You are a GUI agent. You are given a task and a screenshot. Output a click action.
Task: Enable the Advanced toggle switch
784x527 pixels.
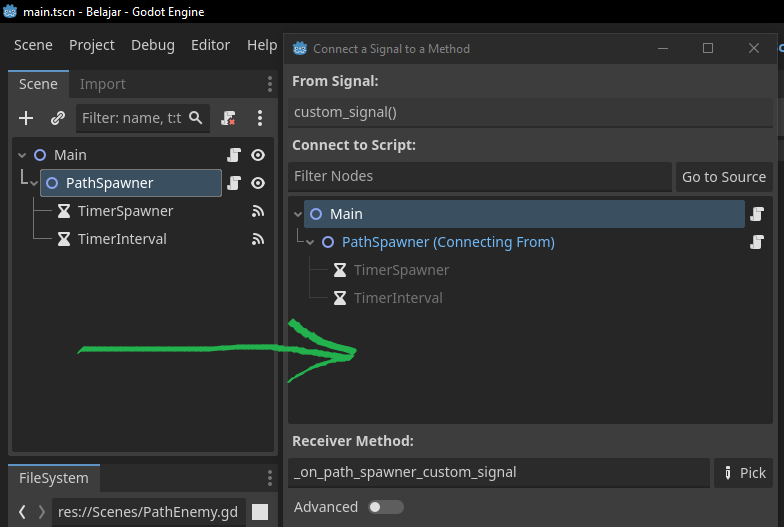pyautogui.click(x=386, y=507)
